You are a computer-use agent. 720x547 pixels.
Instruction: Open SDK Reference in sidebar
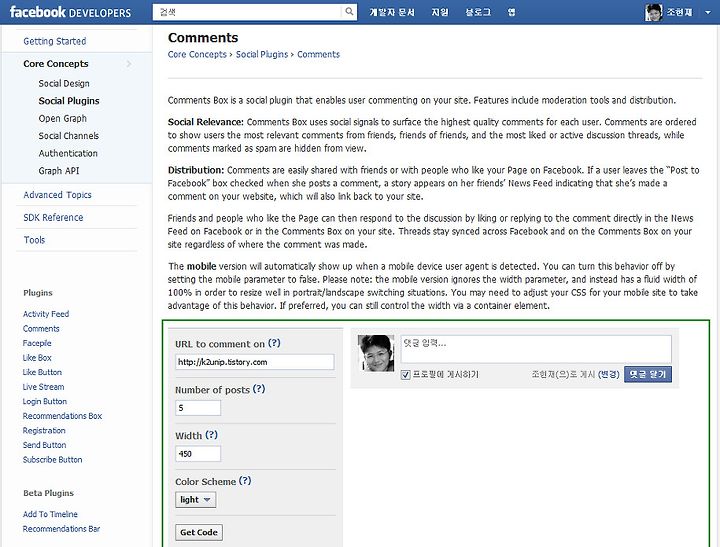(x=53, y=217)
